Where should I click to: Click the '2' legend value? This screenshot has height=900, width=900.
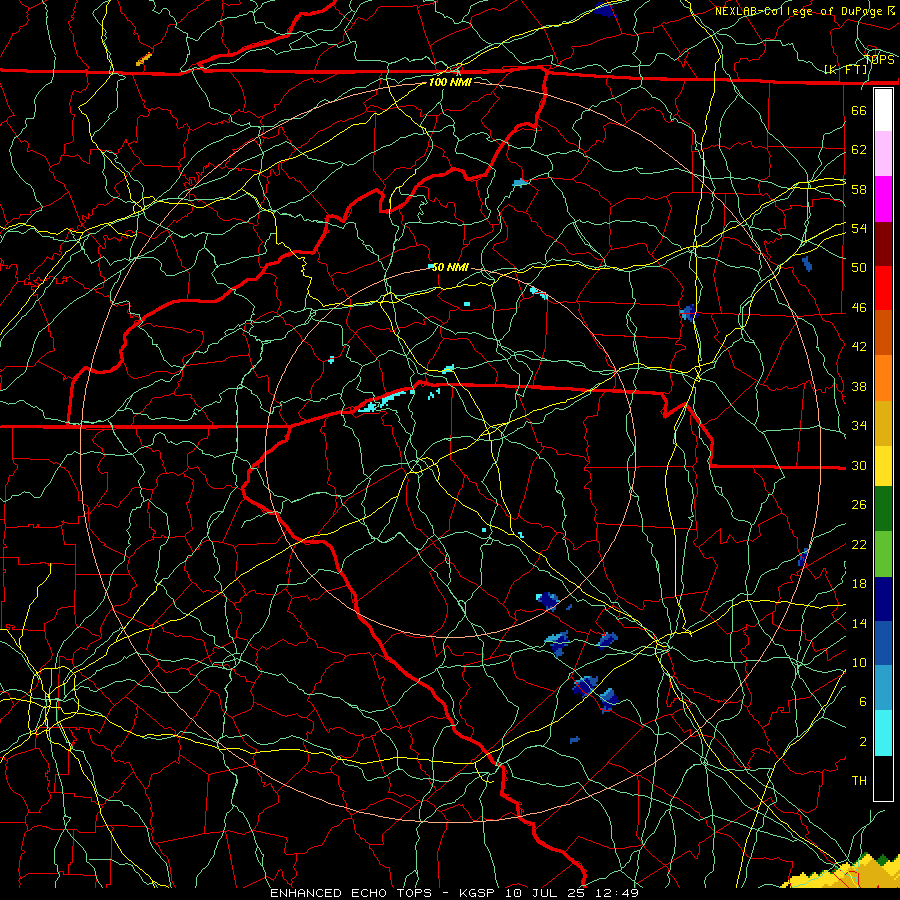point(862,742)
